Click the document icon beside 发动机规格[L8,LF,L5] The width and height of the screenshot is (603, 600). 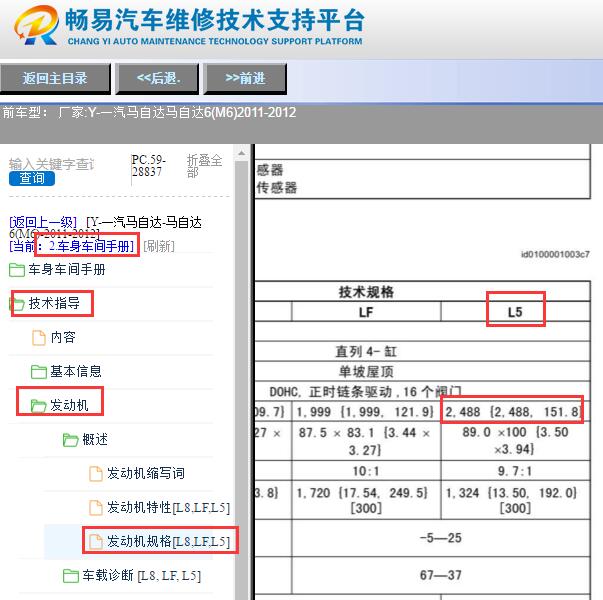point(96,542)
